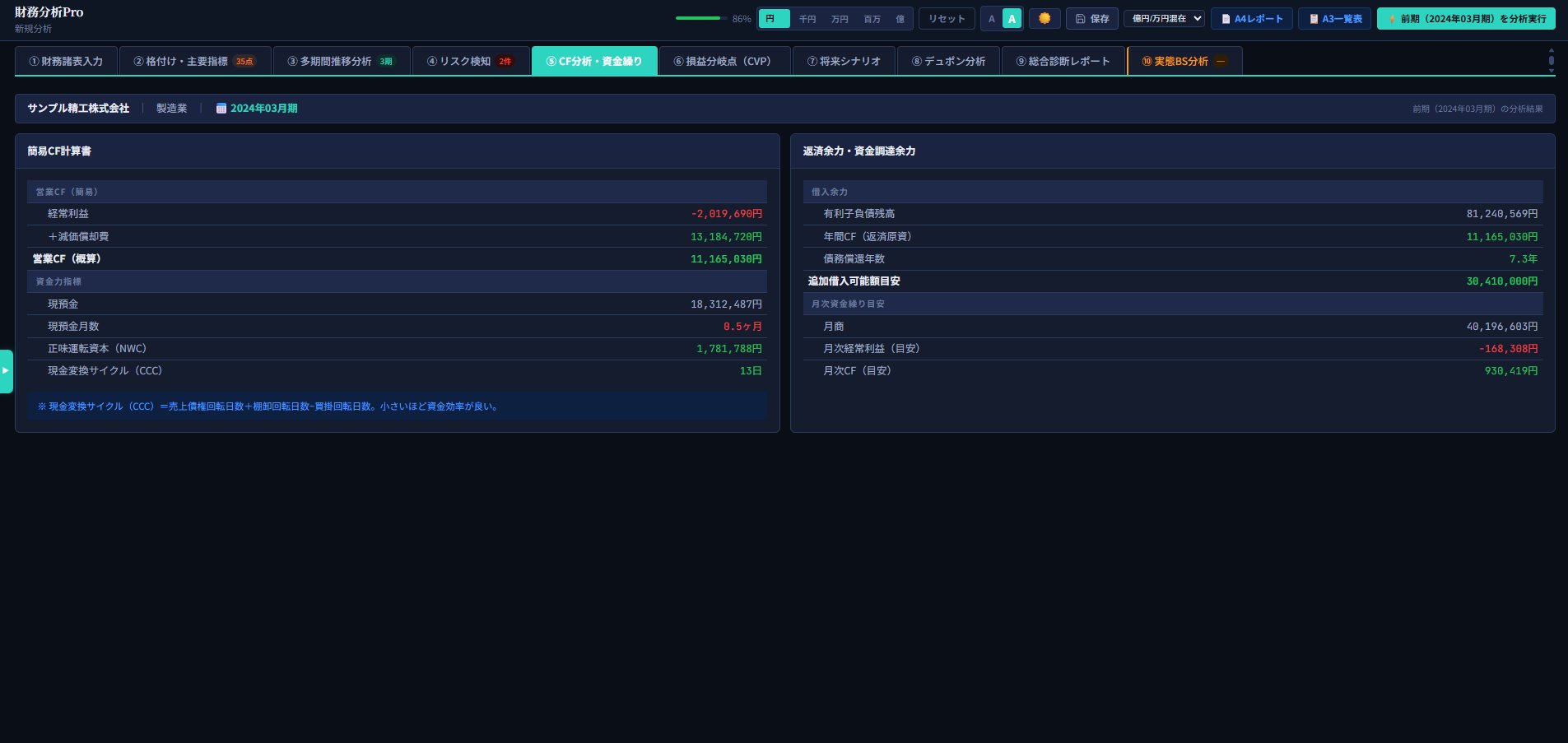Click 月次経常利益（目安） value -168,308円
The image size is (1568, 743).
pos(1509,349)
